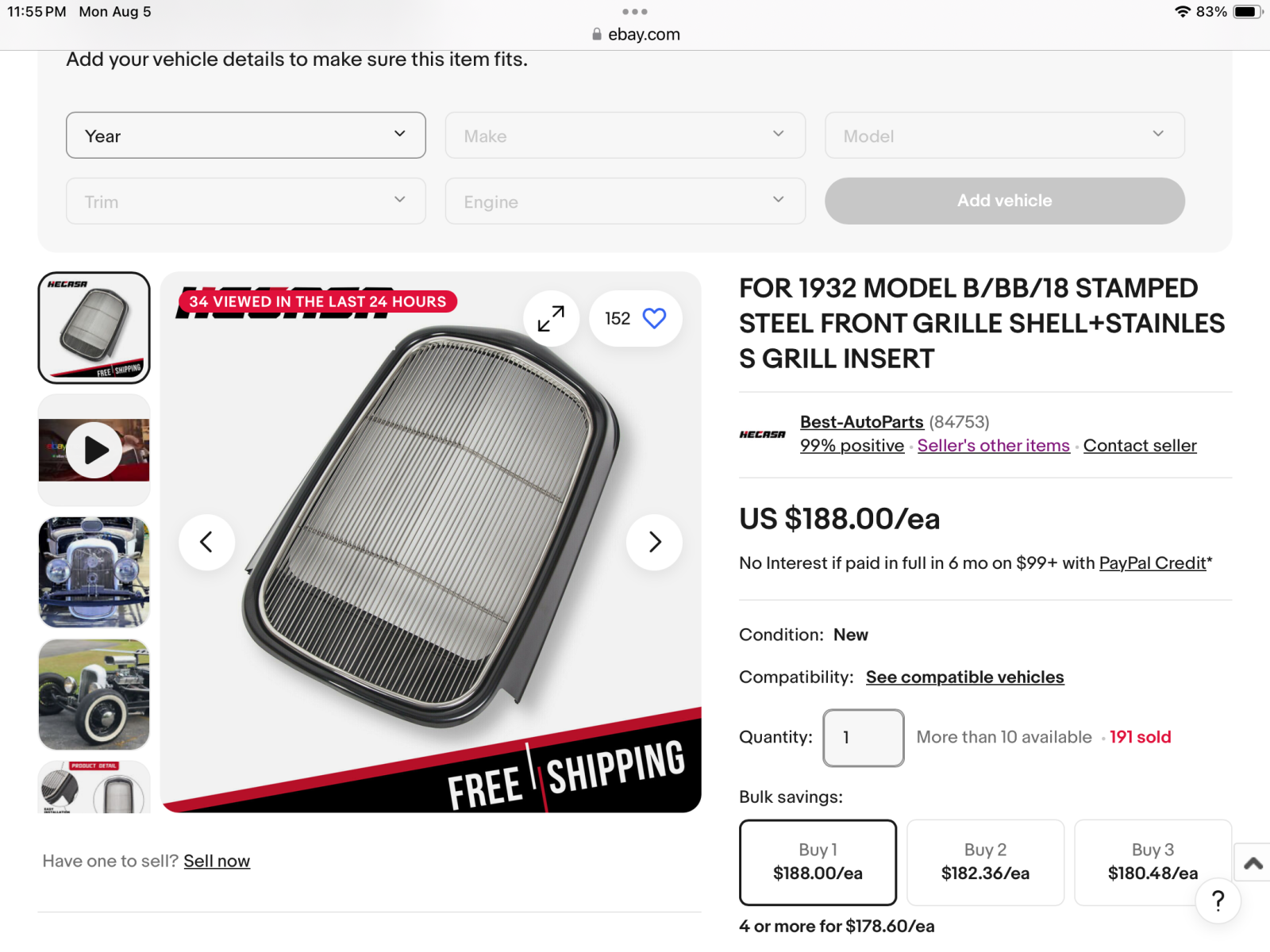Pick Buy 3 at $180.48 each

pos(1153,862)
